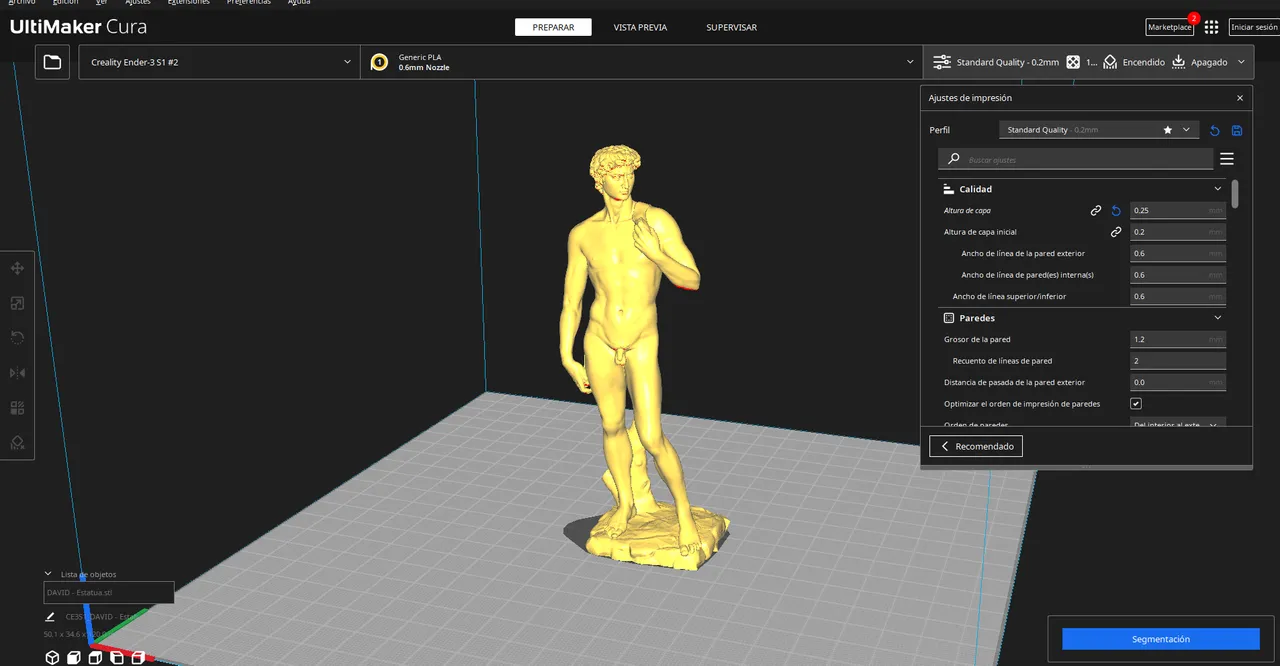
Task: Collapse Lista de objetos chevron
Action: [48, 574]
